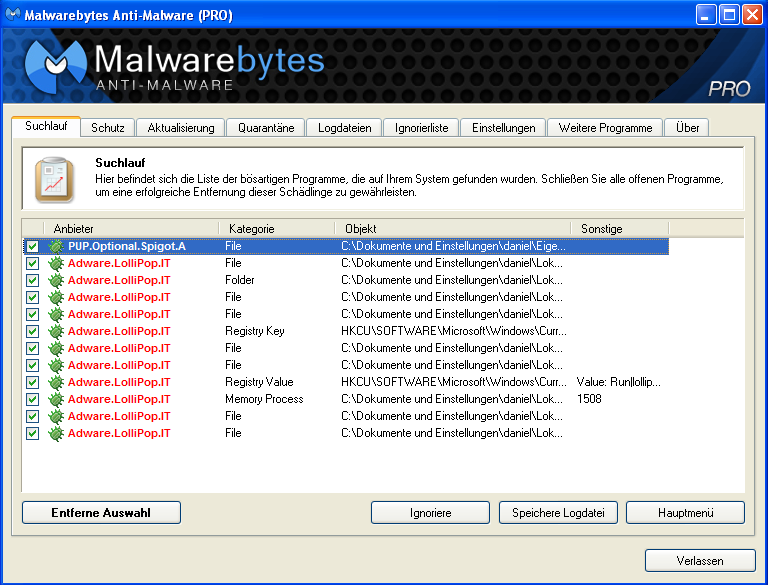
Task: Click the Ignoriere button
Action: tap(431, 512)
